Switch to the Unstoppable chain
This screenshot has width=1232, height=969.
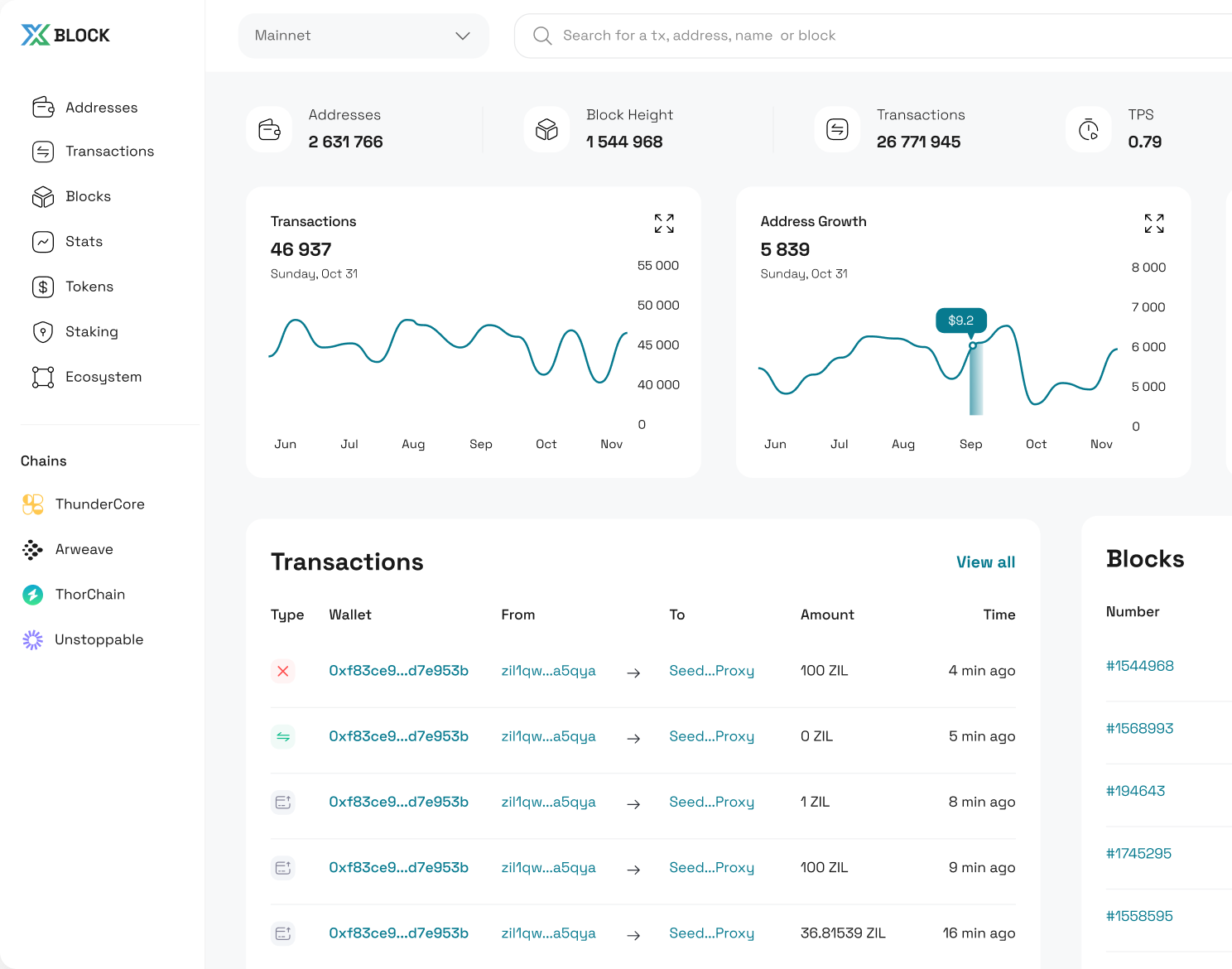tap(99, 639)
